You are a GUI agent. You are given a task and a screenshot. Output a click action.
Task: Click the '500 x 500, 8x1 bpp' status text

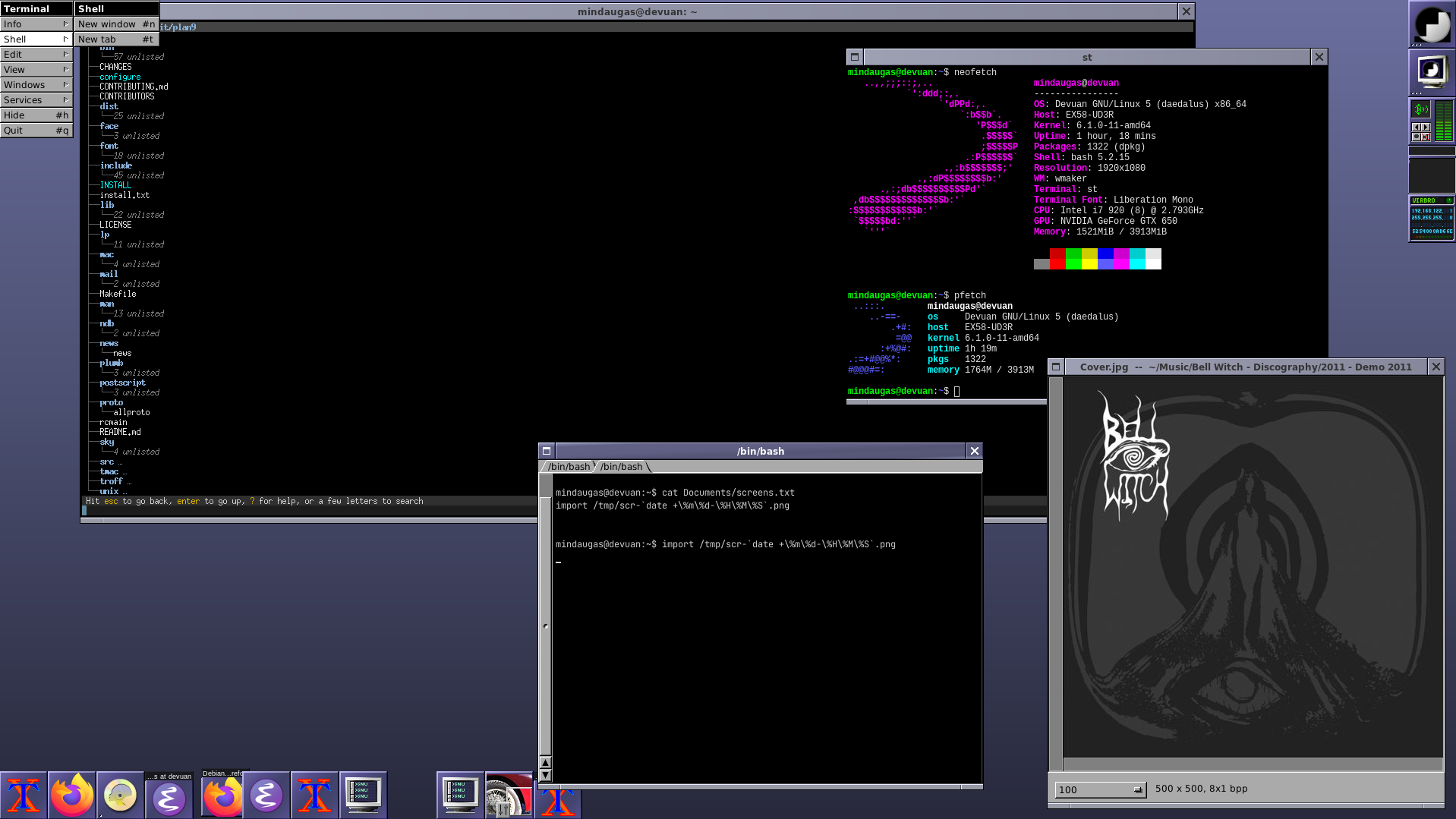tap(1201, 789)
